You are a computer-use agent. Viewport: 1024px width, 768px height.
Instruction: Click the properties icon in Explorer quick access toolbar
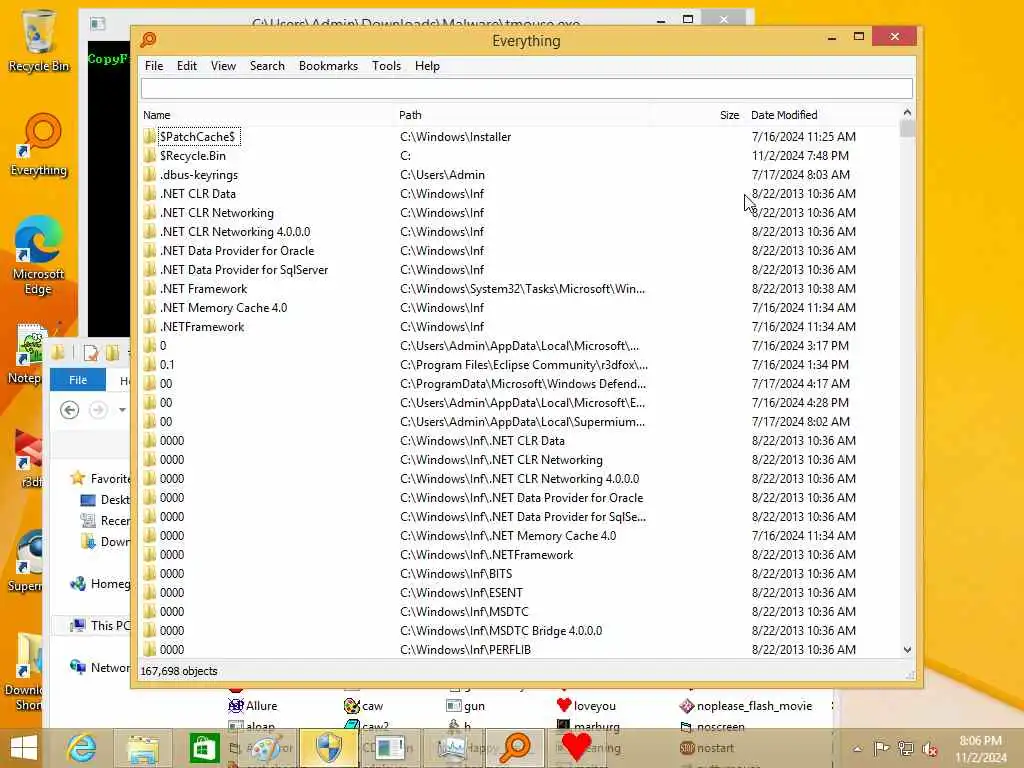(91, 353)
